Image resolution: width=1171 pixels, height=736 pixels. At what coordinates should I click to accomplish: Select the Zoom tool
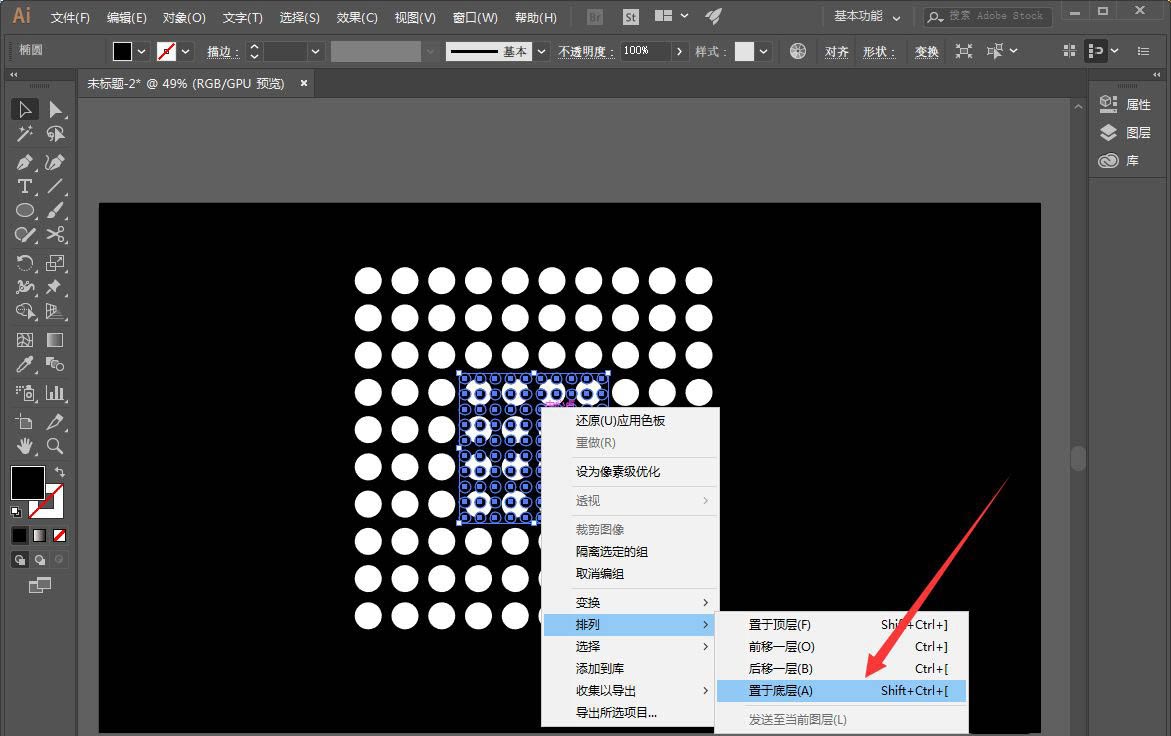click(x=52, y=446)
